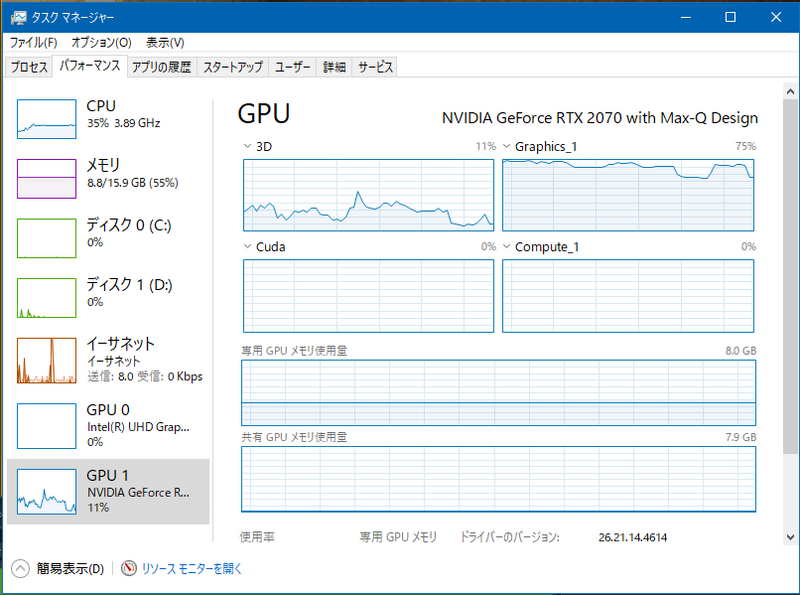Click the ドライバーのバージョン: label
This screenshot has height=595, width=800.
[x=510, y=537]
